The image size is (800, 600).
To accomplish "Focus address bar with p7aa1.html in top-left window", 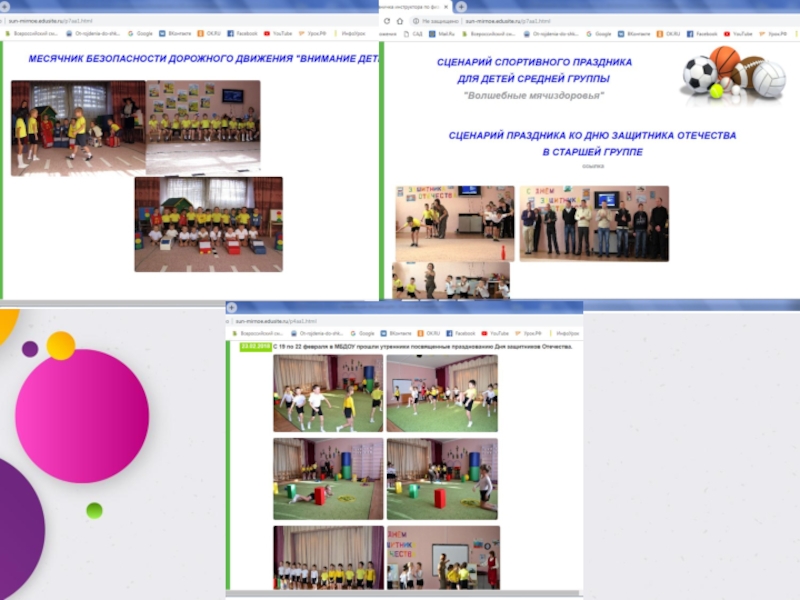I will (50, 21).
